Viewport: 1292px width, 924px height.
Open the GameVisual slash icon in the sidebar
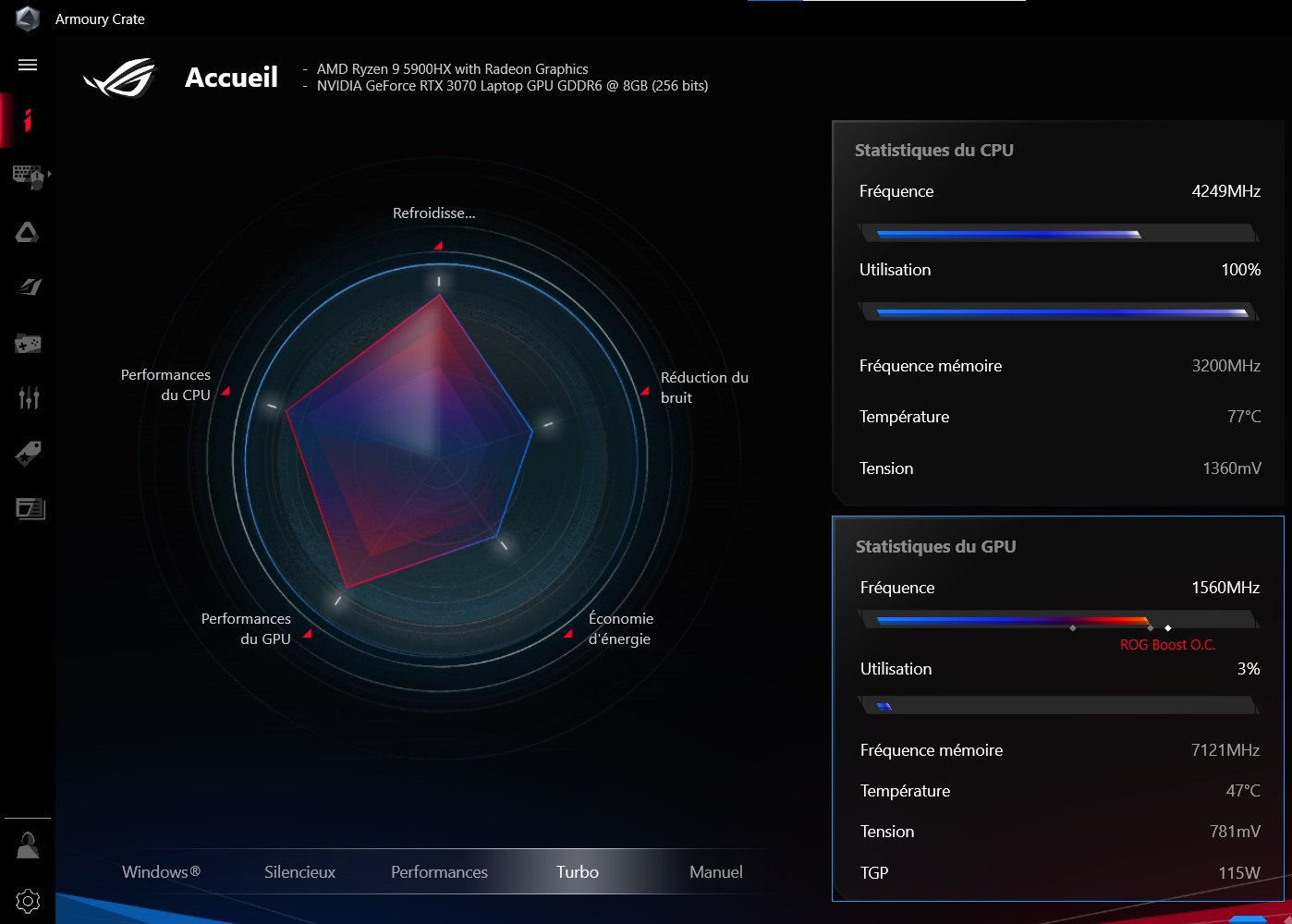[29, 286]
